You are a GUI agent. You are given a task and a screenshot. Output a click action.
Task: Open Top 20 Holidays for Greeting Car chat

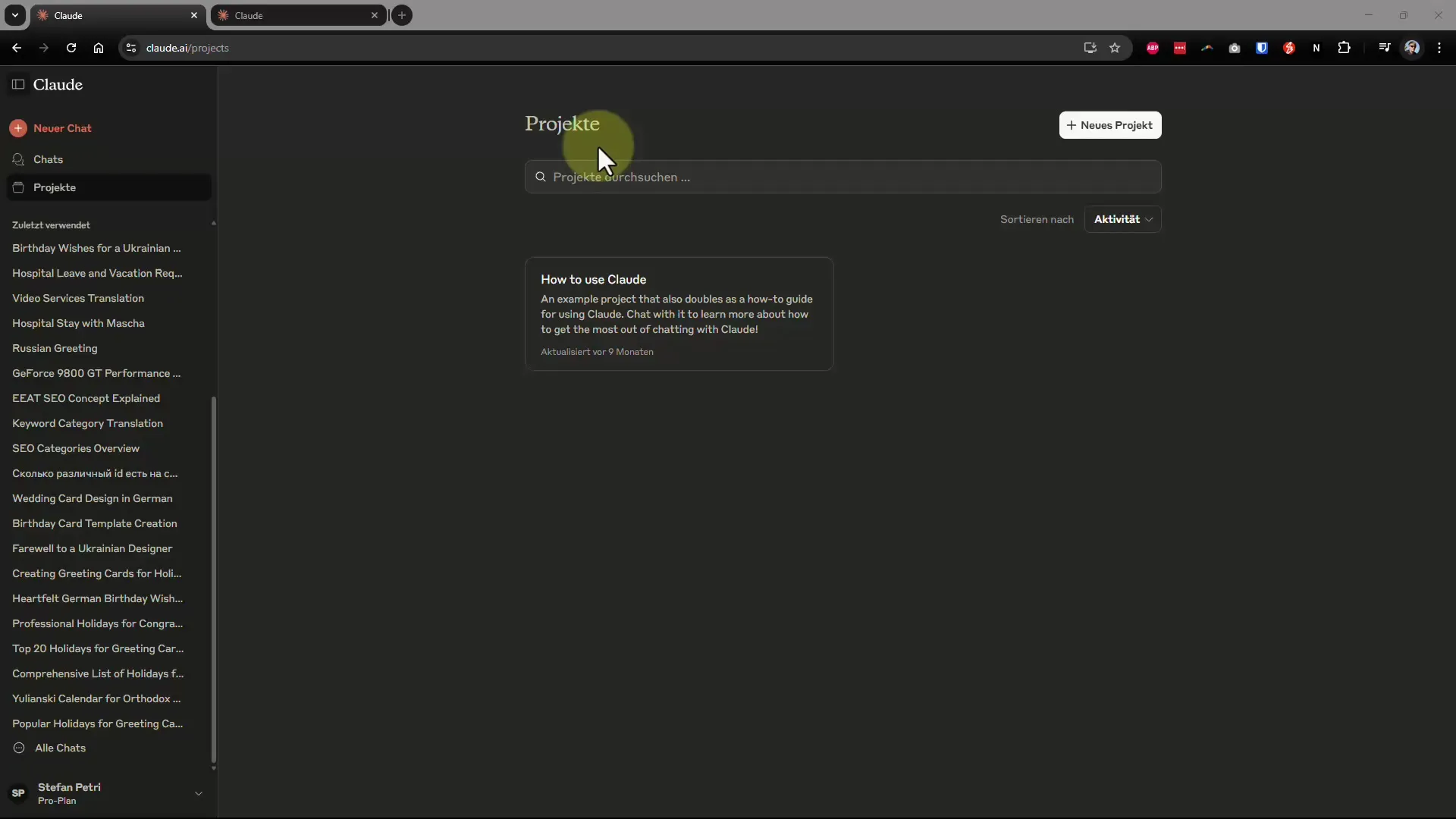(x=98, y=648)
